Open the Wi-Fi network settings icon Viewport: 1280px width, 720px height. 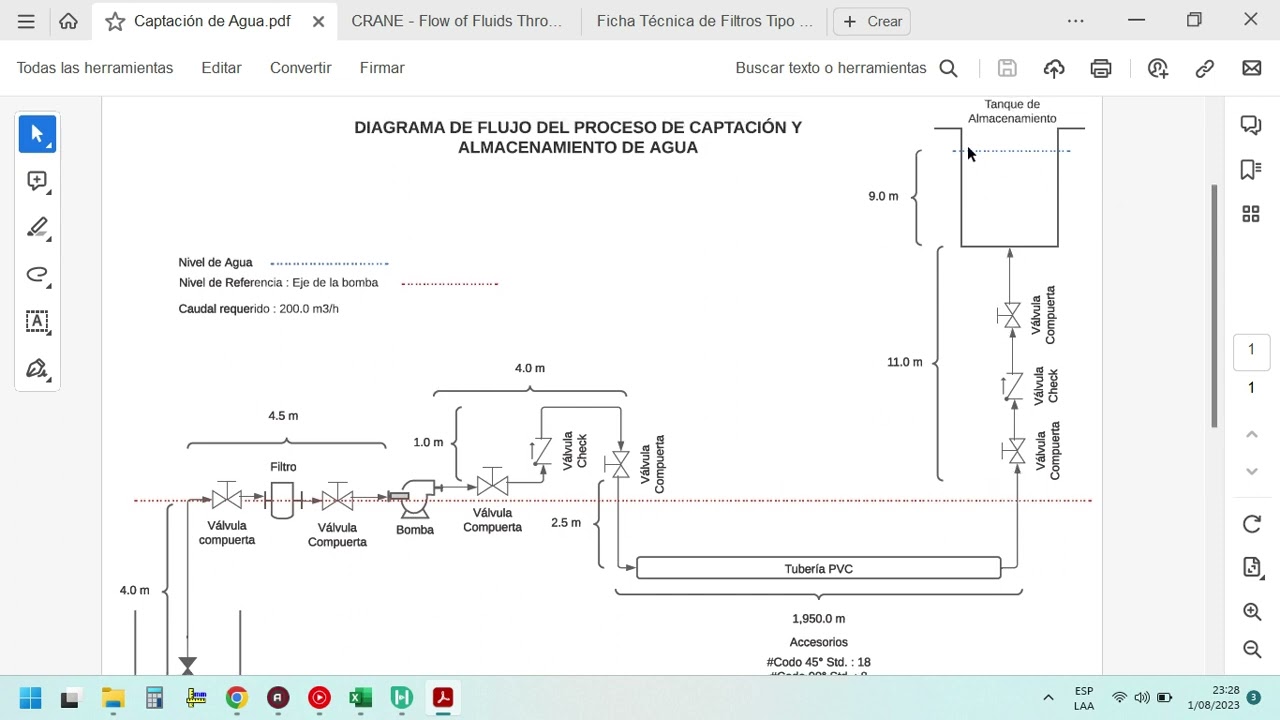[x=1120, y=698]
